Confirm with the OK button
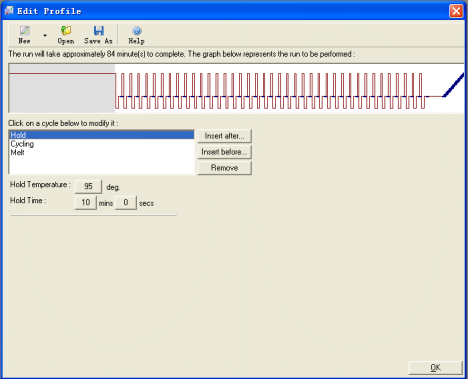The height and width of the screenshot is (379, 469). coord(435,367)
